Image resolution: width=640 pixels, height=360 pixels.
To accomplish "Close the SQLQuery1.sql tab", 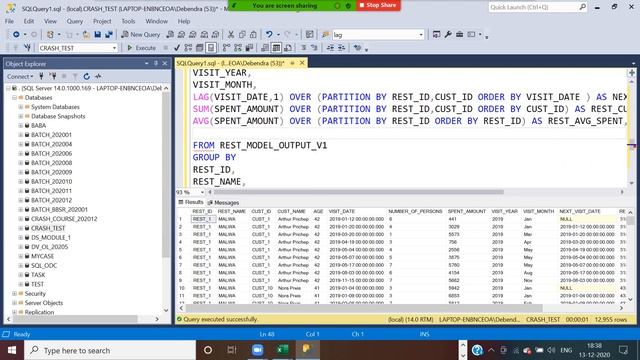I will tap(302, 63).
